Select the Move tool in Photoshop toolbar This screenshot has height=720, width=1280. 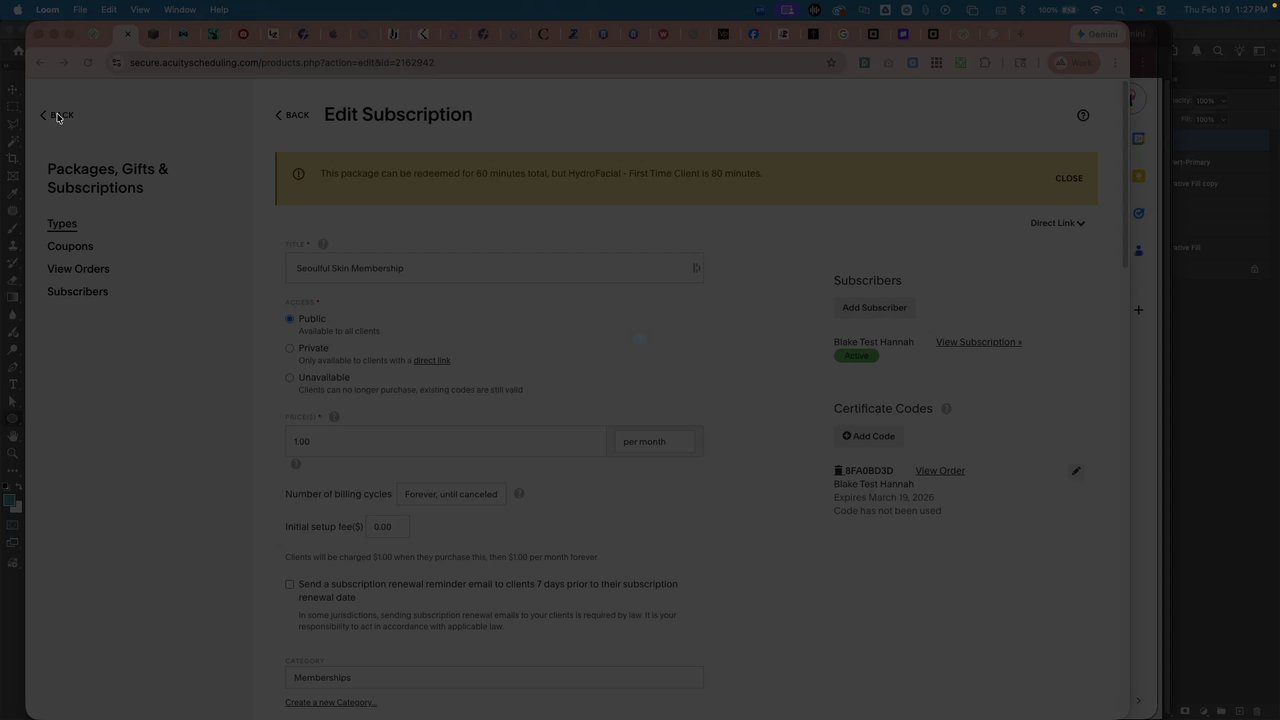click(12, 89)
